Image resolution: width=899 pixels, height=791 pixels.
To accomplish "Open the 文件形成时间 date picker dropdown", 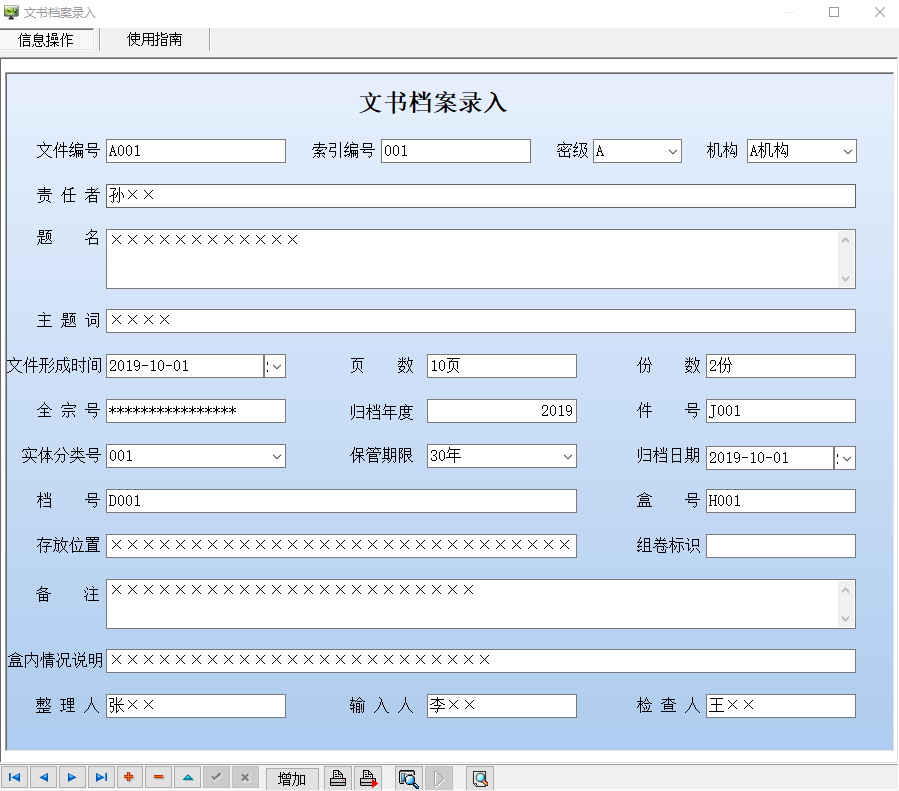I will (x=275, y=366).
